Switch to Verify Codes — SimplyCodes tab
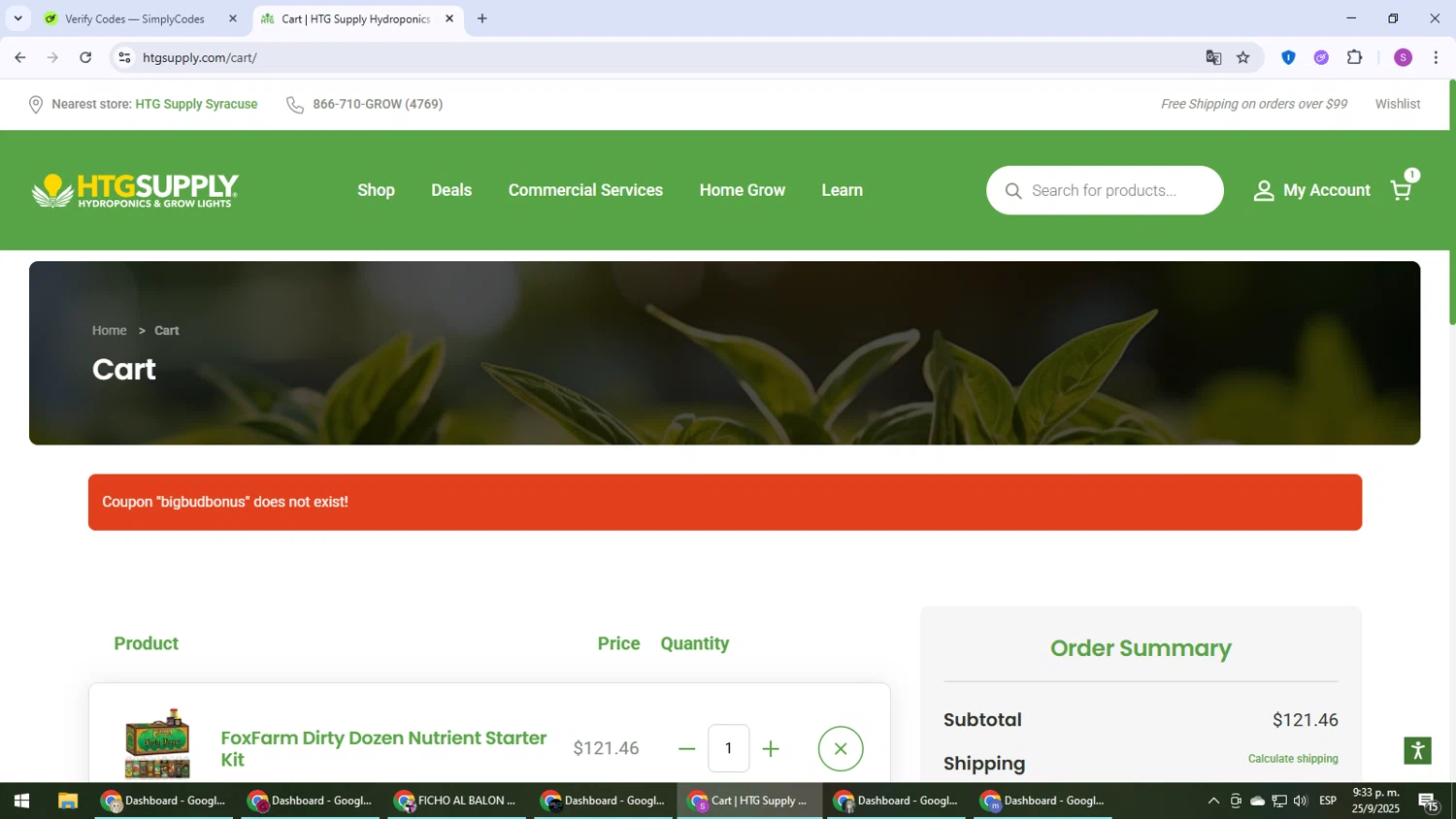Image resolution: width=1456 pixels, height=819 pixels. 141,18
